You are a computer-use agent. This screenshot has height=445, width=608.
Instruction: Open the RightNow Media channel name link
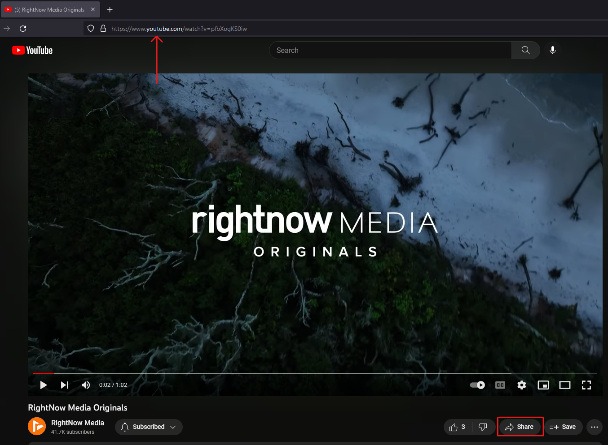point(78,423)
